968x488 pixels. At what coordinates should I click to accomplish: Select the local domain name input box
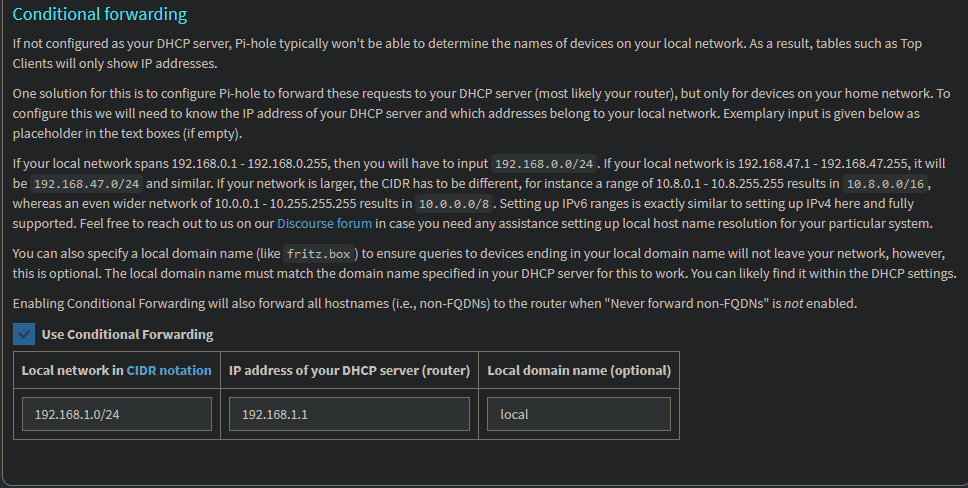pos(579,414)
